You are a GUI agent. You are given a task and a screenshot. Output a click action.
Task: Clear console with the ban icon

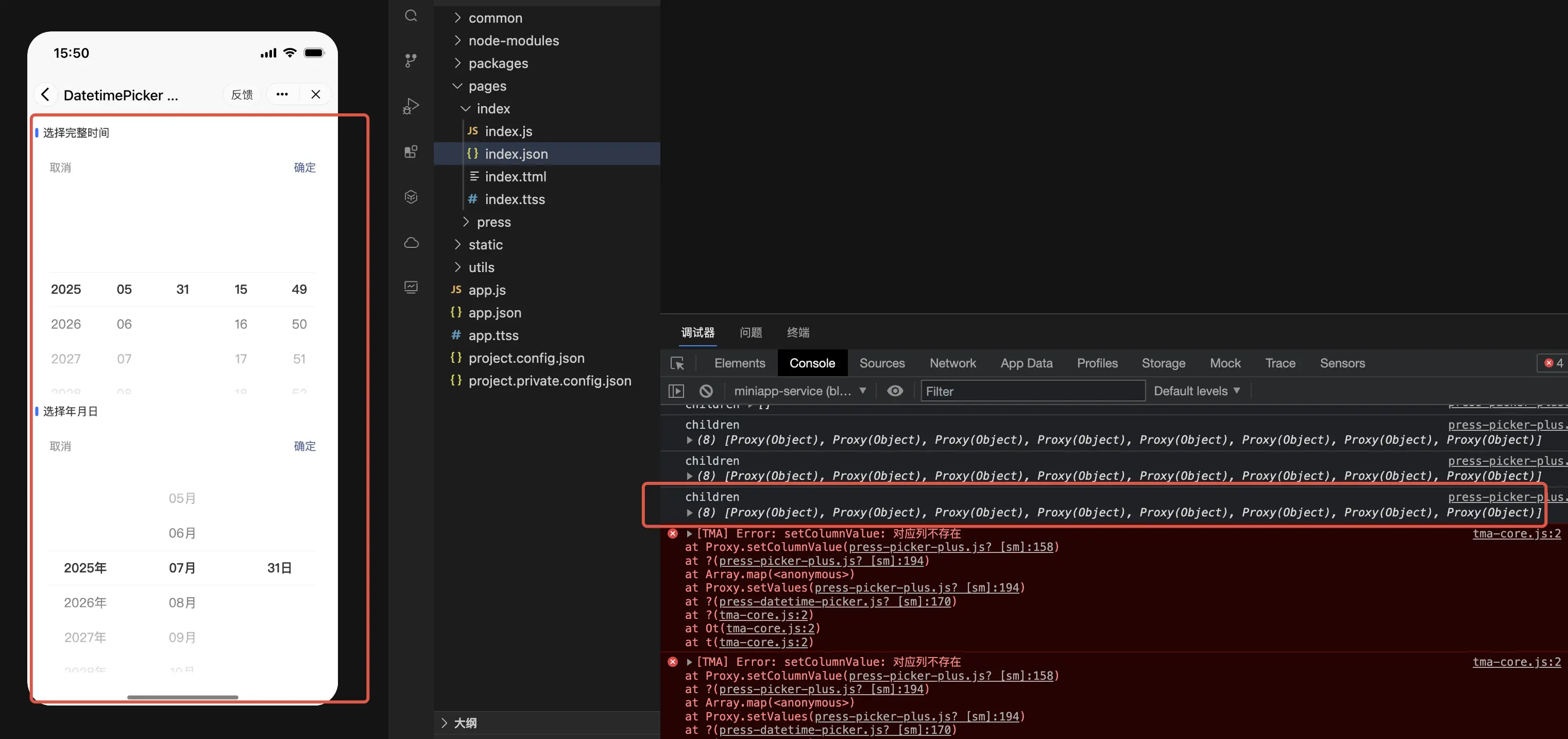[706, 391]
